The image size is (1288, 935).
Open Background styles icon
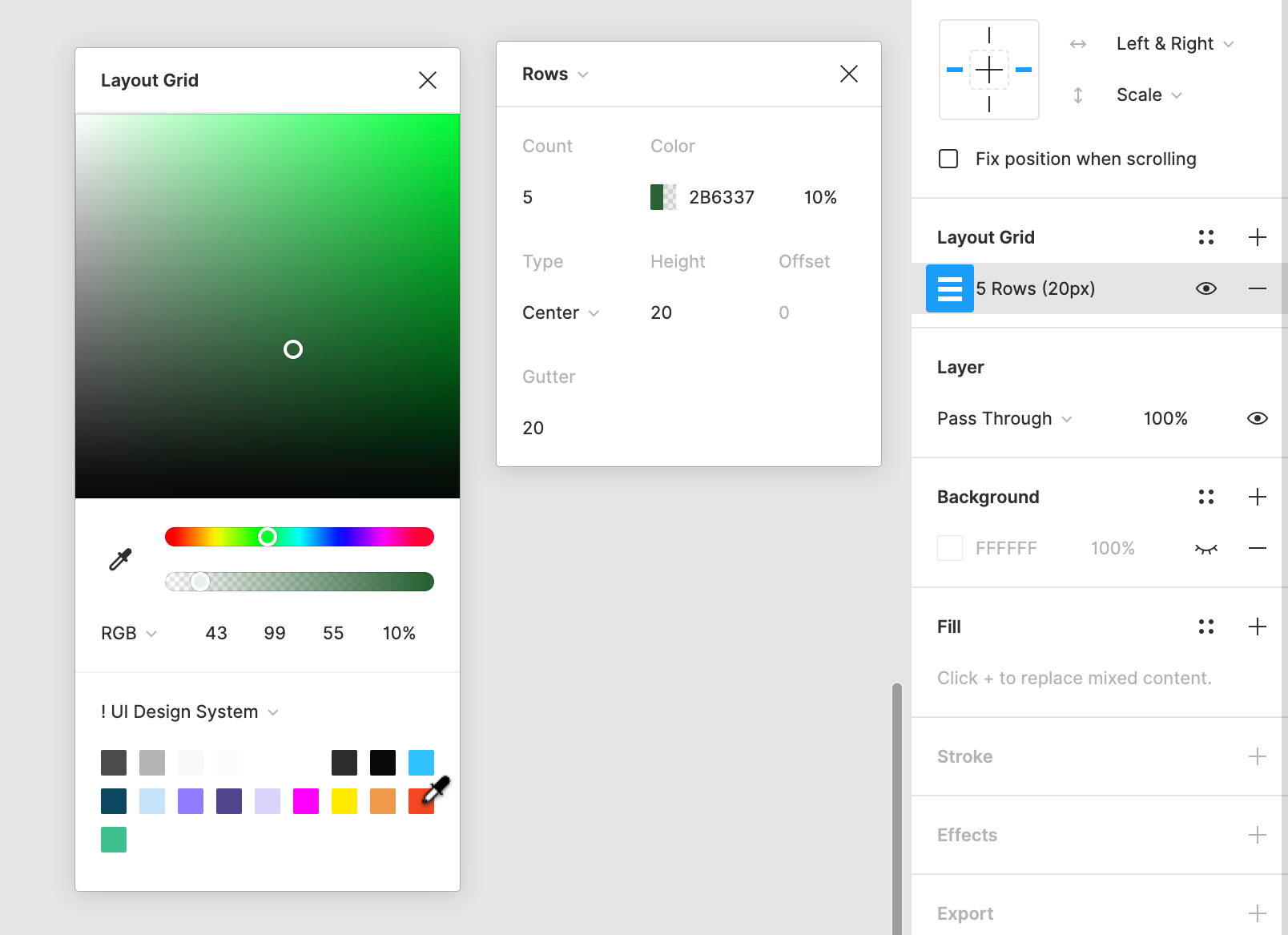1206,497
